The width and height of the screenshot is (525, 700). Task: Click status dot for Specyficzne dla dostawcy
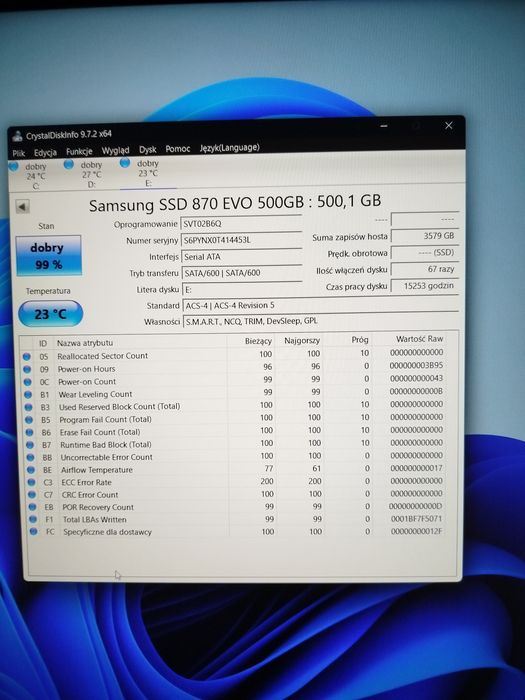pos(33,532)
